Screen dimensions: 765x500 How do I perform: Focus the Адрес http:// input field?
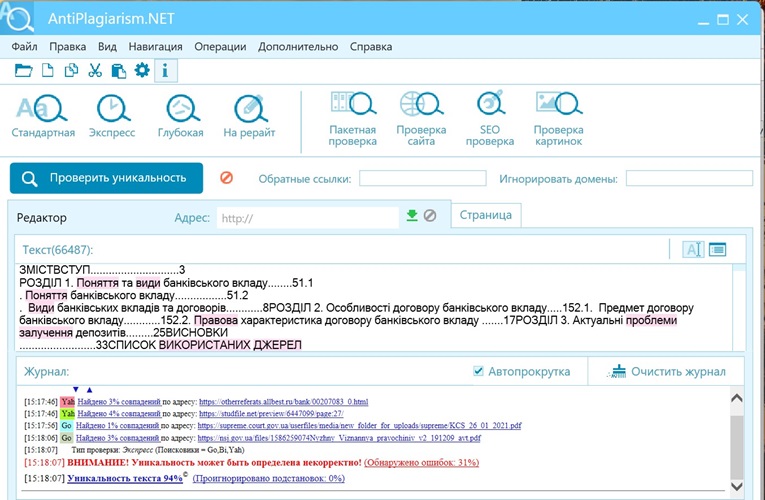(x=308, y=218)
